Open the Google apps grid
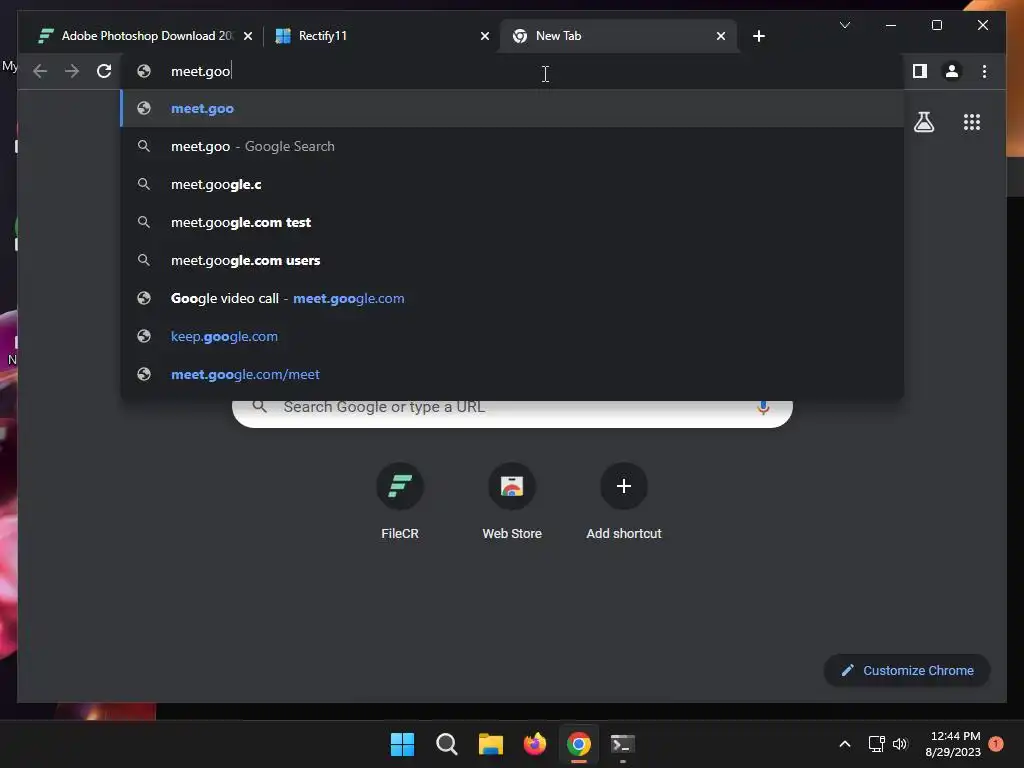 972,122
